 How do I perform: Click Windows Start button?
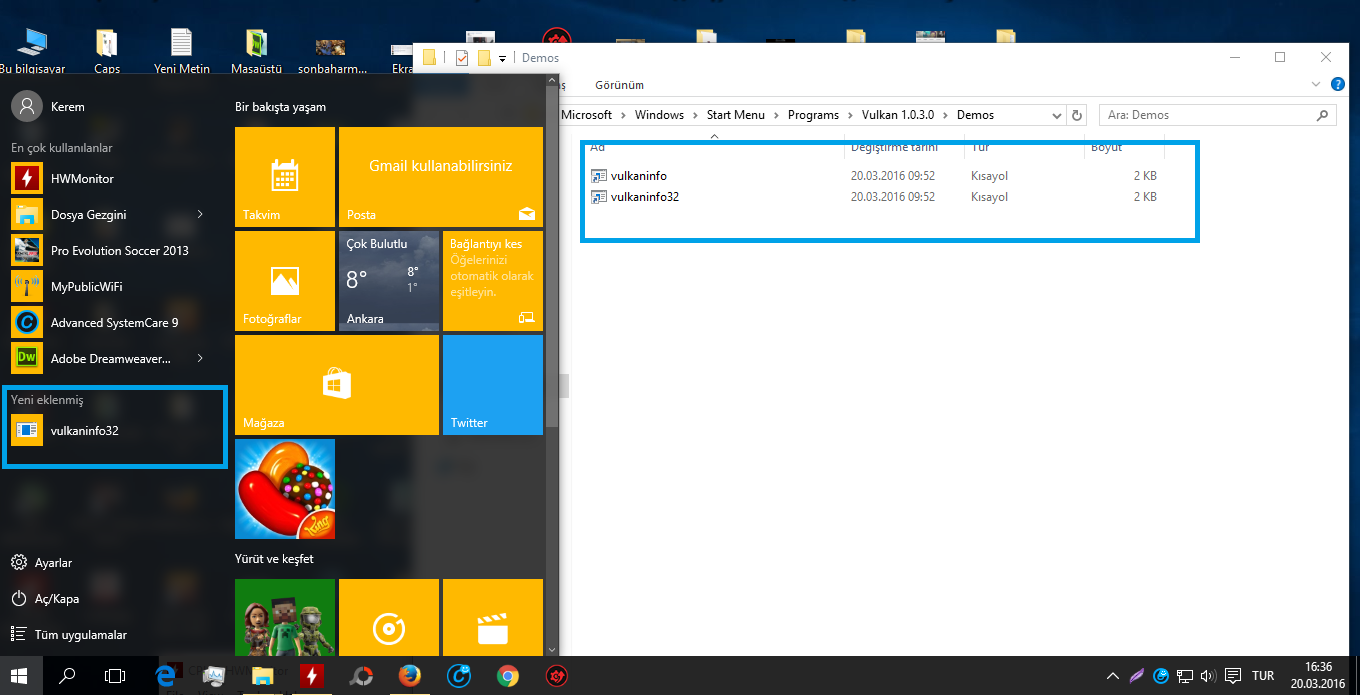coord(18,676)
